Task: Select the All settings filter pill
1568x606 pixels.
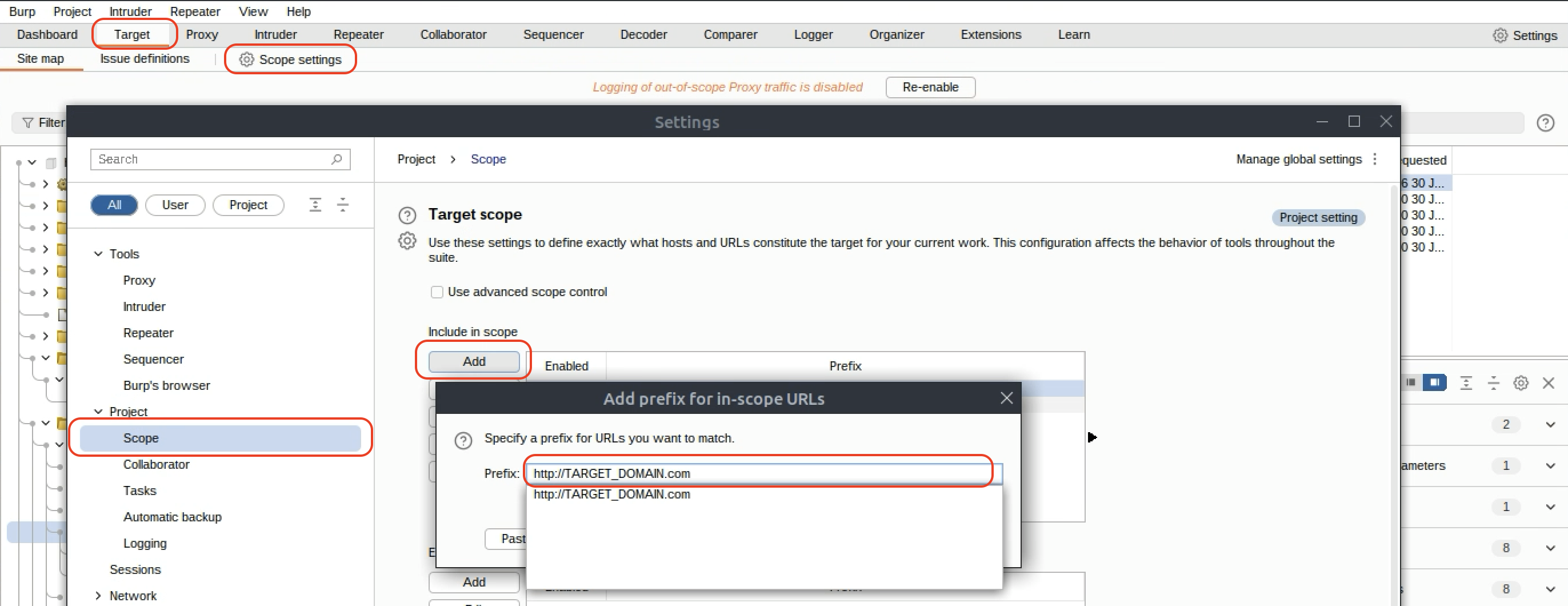Action: click(114, 205)
